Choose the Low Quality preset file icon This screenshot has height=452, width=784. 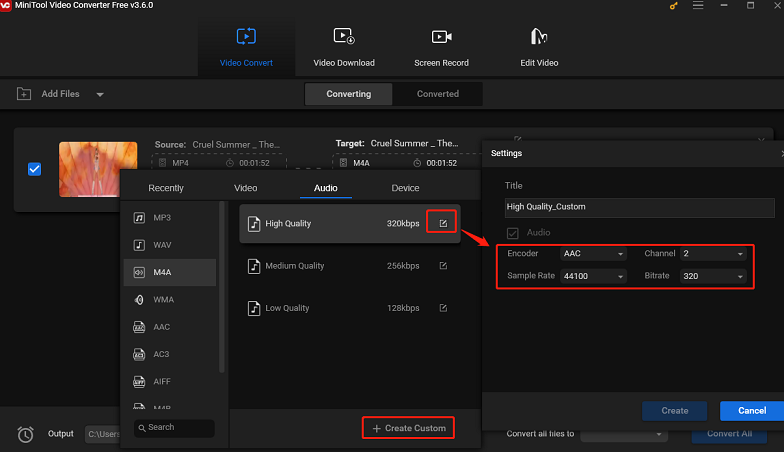point(254,308)
